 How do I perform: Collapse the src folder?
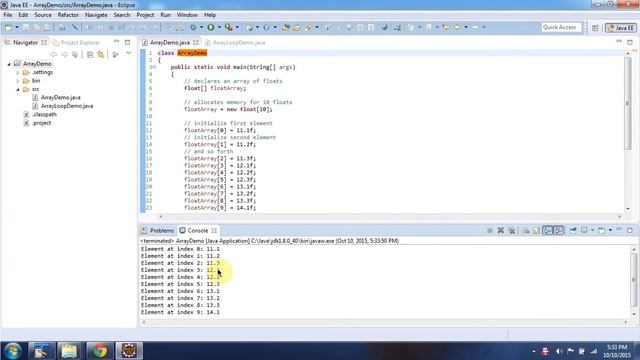point(18,89)
